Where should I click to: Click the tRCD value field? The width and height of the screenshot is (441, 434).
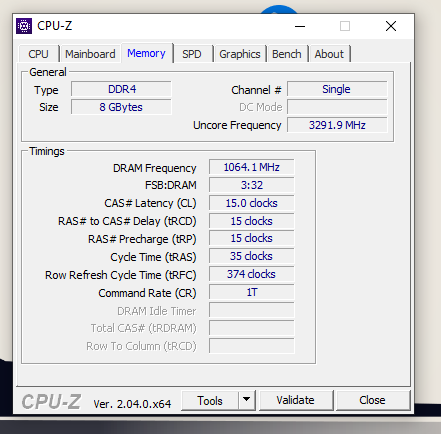[252, 221]
